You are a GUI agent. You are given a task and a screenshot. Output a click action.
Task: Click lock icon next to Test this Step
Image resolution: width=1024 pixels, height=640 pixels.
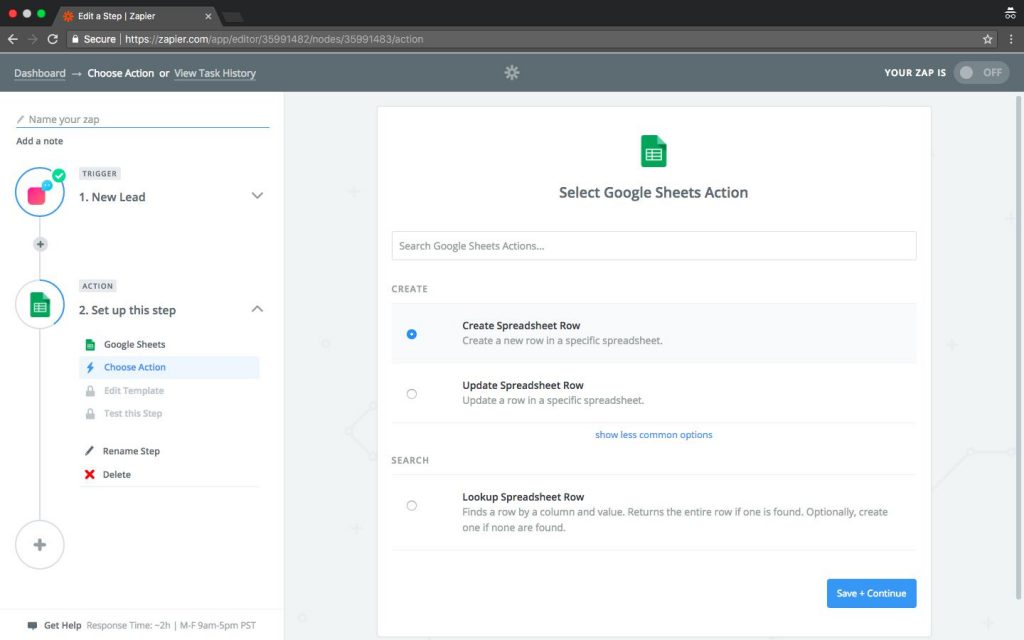tap(90, 413)
